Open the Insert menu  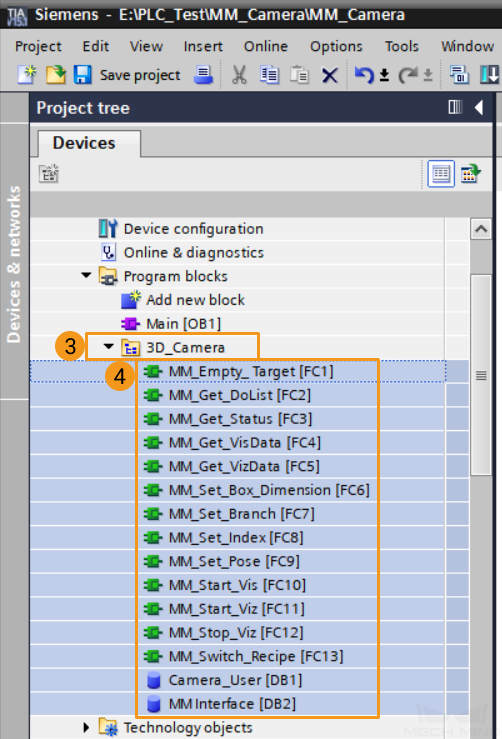[203, 46]
